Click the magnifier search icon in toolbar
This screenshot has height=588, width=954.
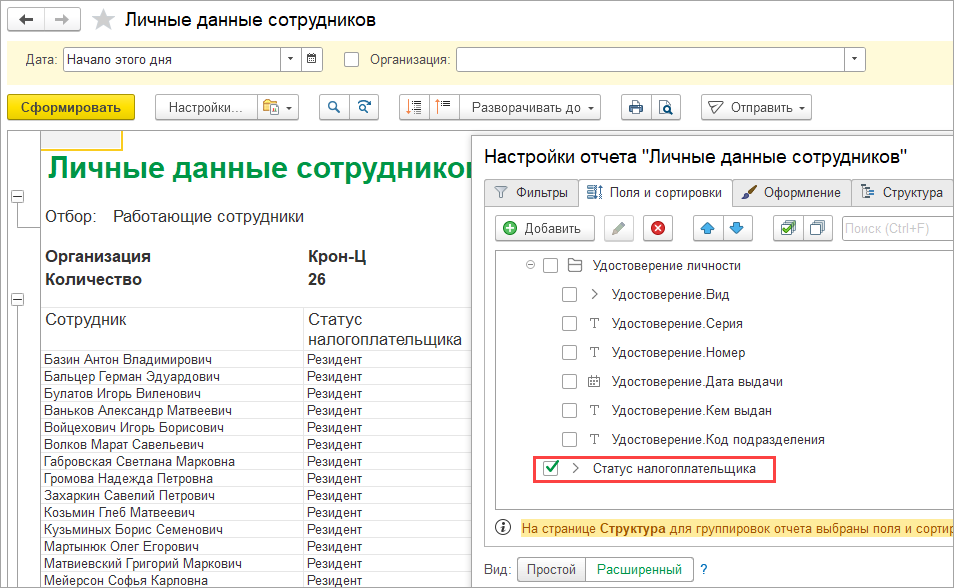tap(334, 107)
